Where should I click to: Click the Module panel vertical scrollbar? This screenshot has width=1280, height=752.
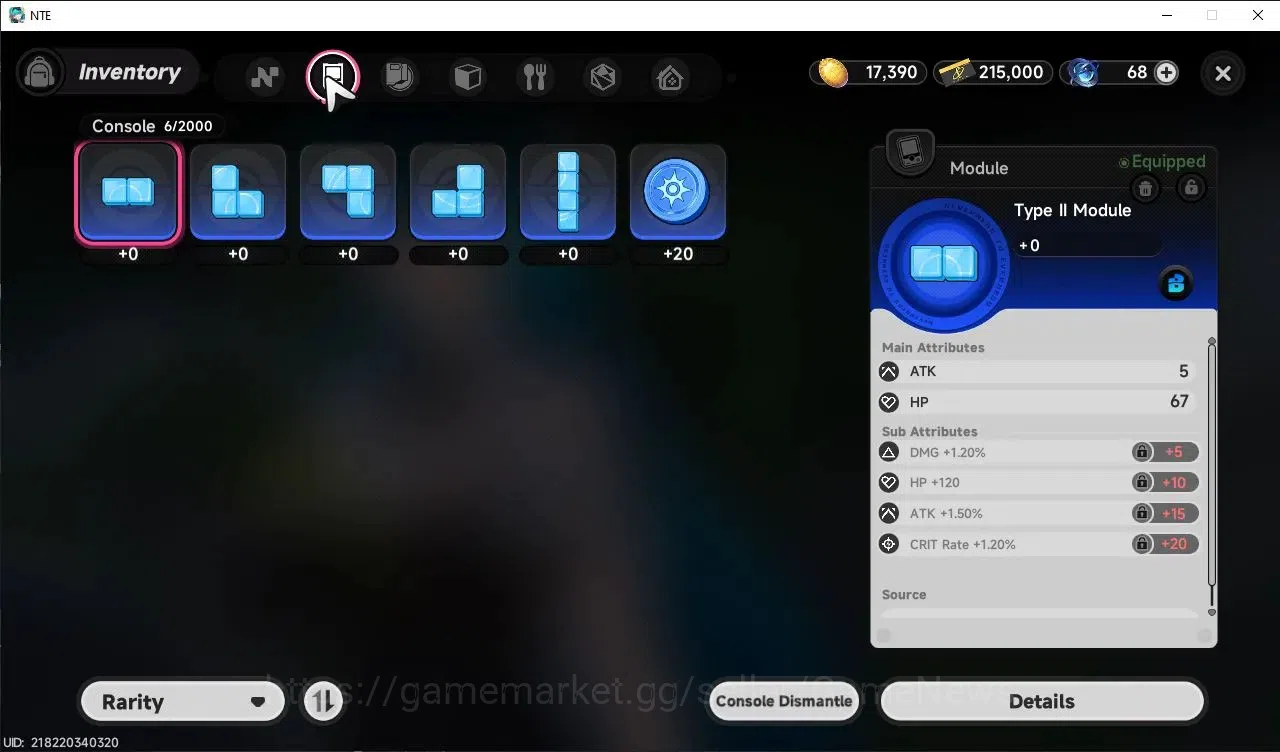[1212, 476]
